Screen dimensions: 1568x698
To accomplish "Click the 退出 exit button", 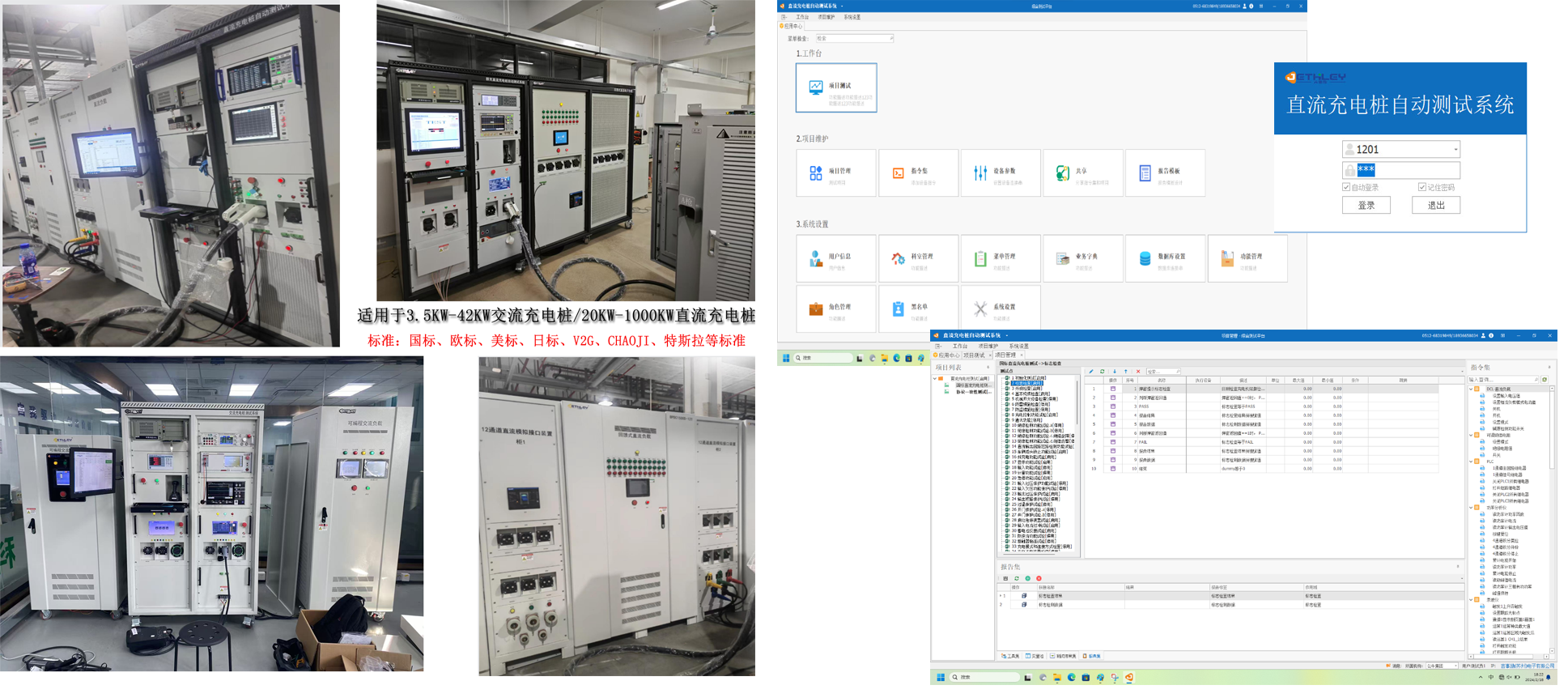I will pyautogui.click(x=1435, y=205).
